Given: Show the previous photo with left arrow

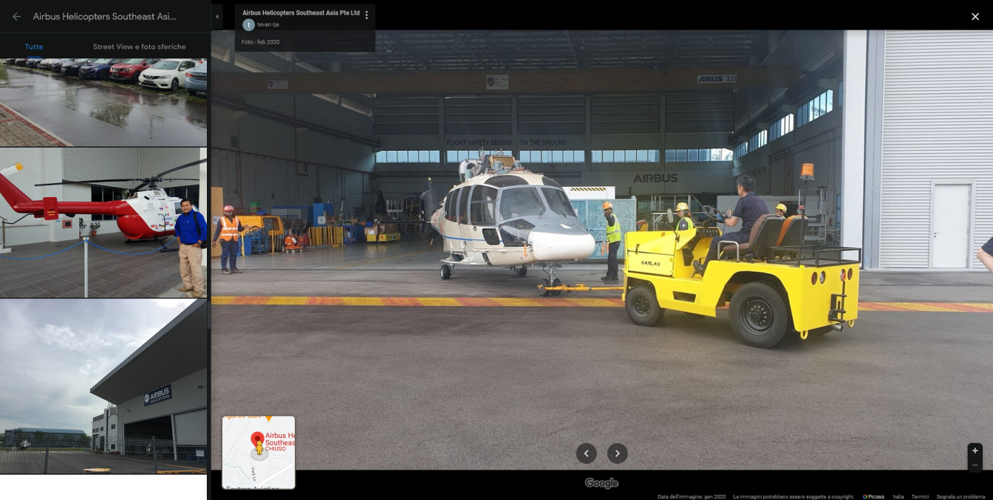Looking at the screenshot, I should 586,453.
